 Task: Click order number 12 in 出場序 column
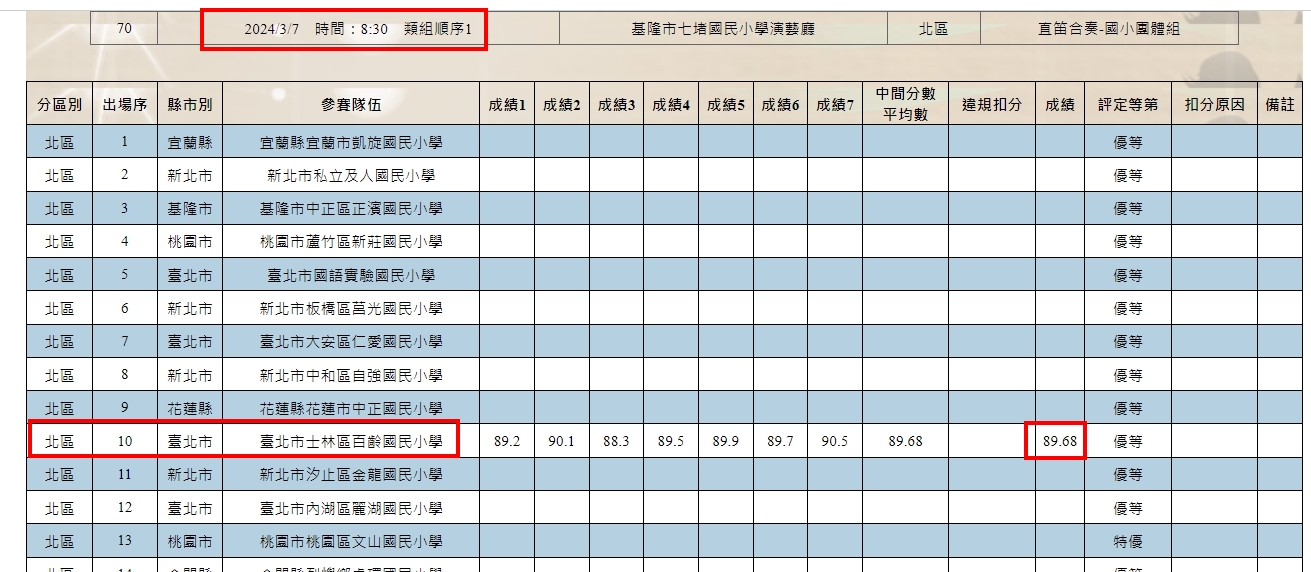(x=125, y=508)
